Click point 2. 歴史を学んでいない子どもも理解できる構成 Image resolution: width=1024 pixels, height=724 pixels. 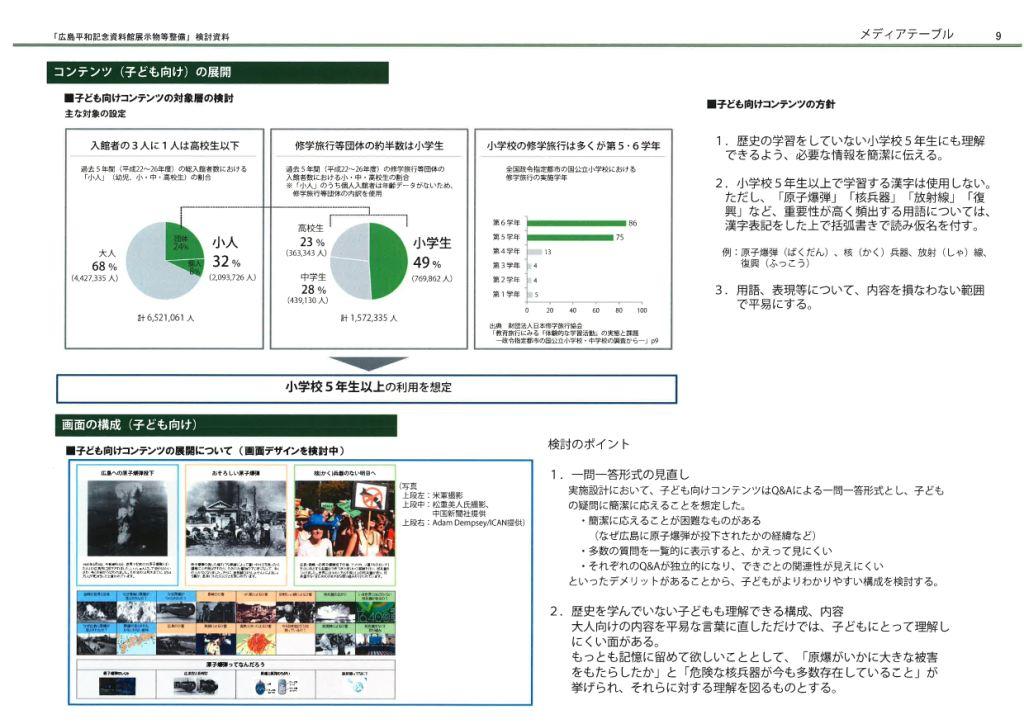(697, 612)
